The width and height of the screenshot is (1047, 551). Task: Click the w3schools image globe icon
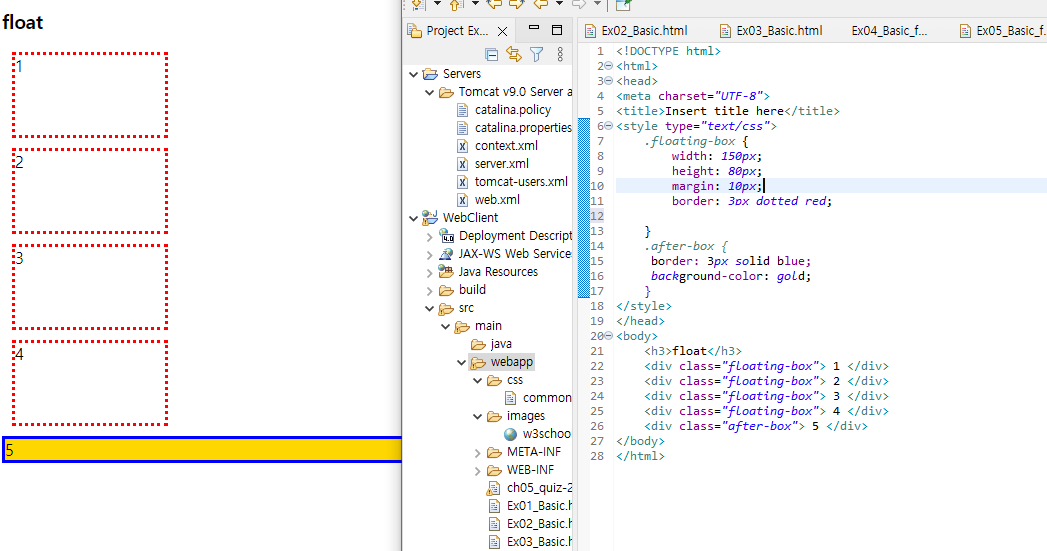(x=511, y=434)
